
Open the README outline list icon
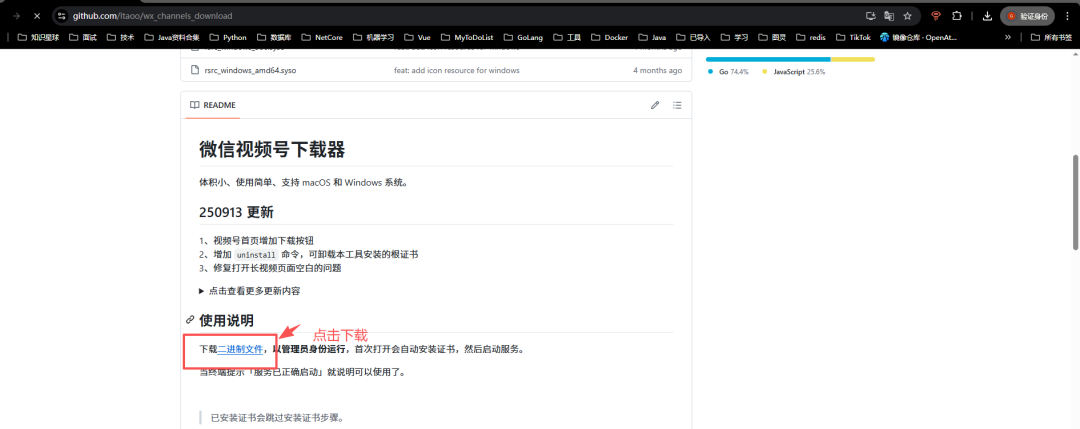tap(677, 105)
